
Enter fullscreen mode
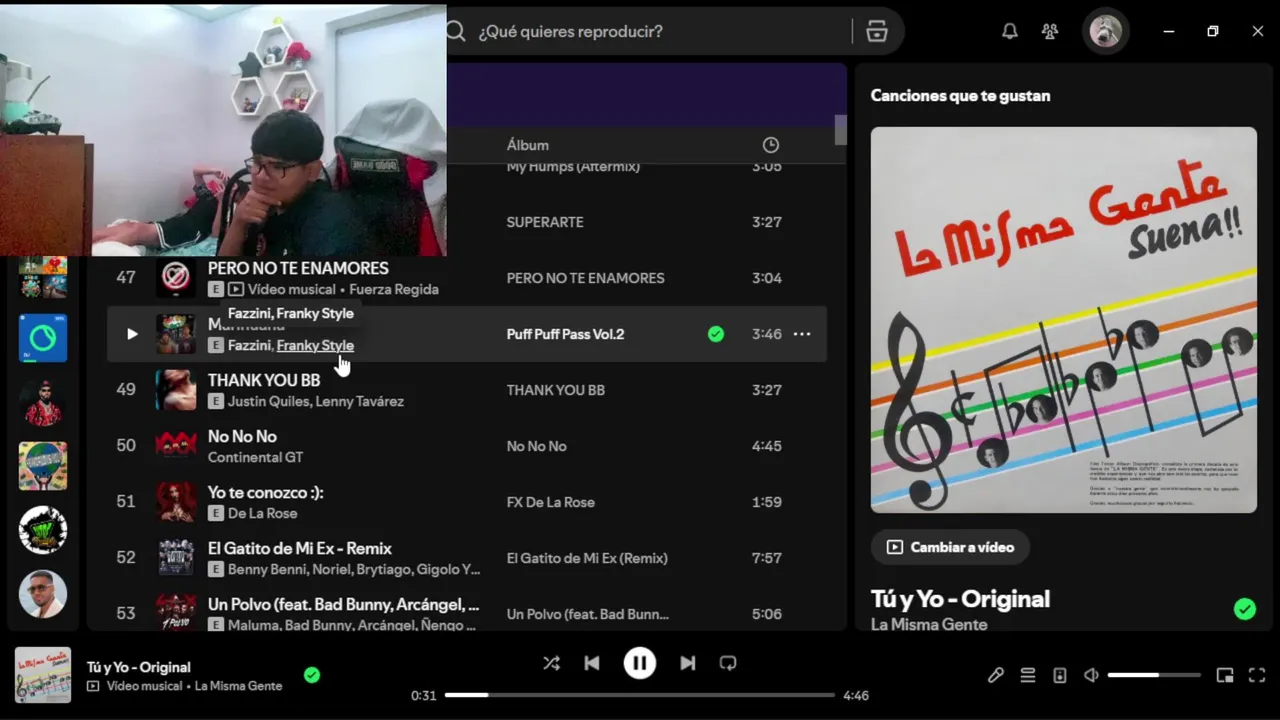click(x=1258, y=675)
